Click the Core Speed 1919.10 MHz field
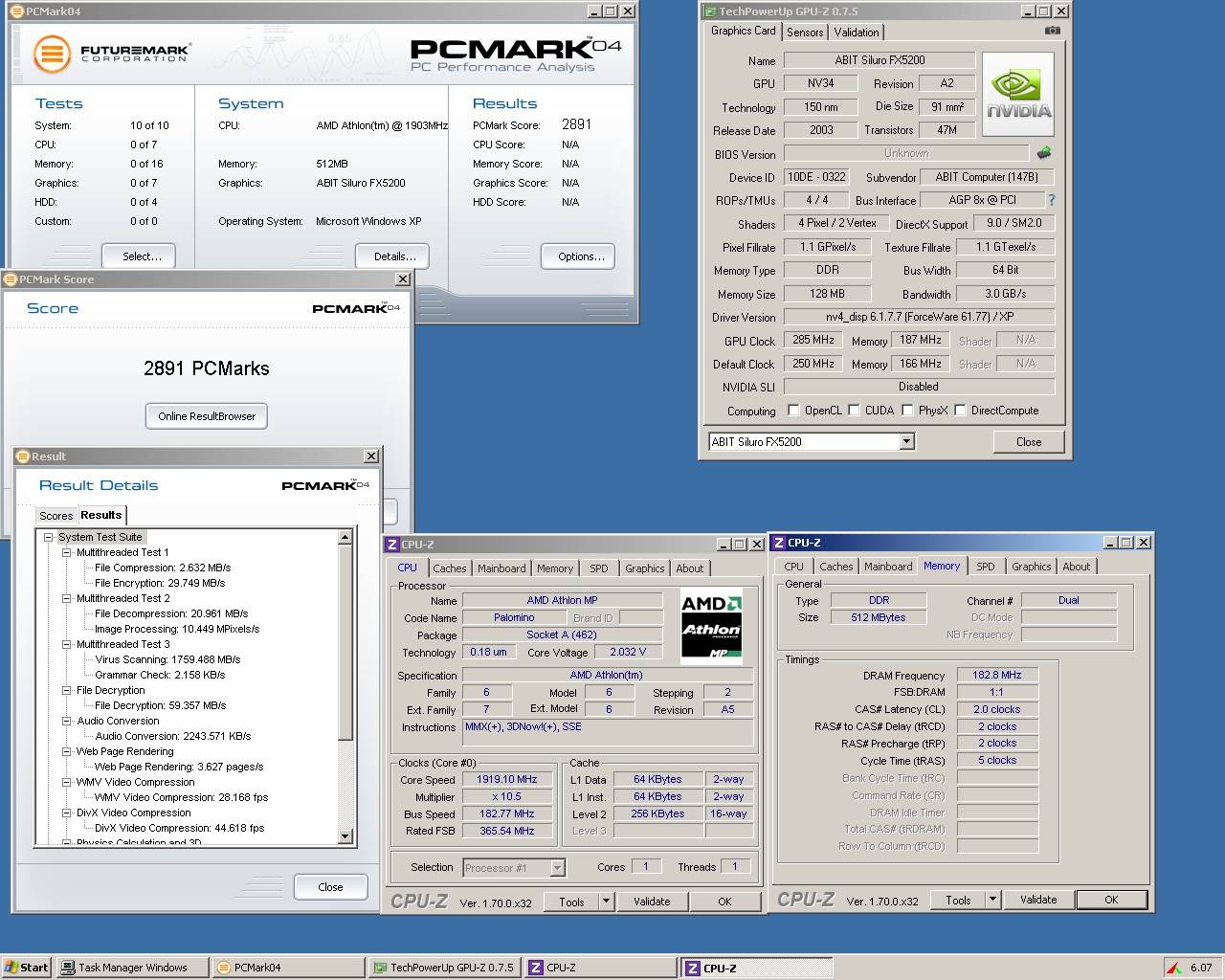 pyautogui.click(x=507, y=779)
